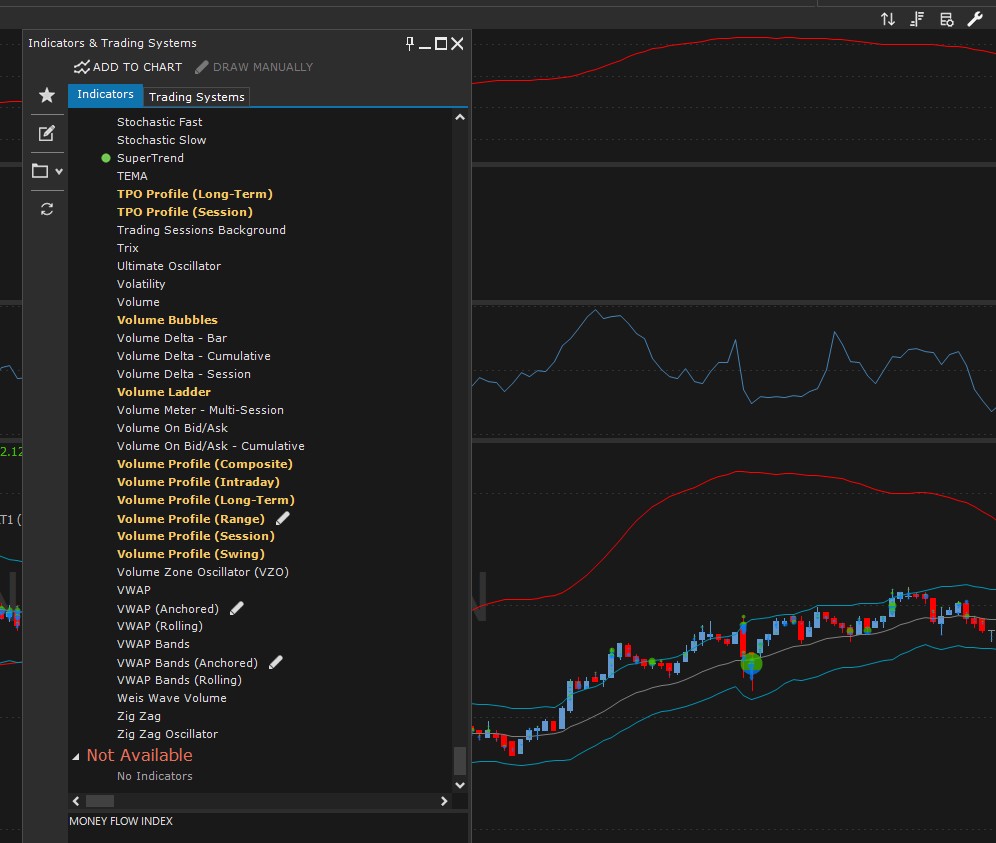996x843 pixels.
Task: Select VWAP Bands (Rolling)
Action: click(179, 680)
